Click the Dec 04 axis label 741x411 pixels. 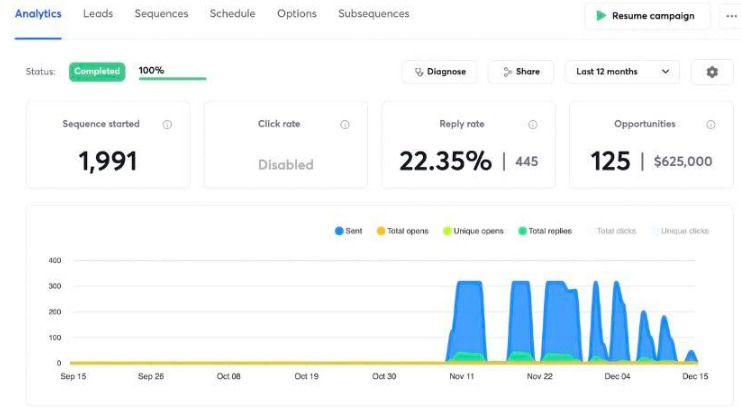tap(617, 377)
